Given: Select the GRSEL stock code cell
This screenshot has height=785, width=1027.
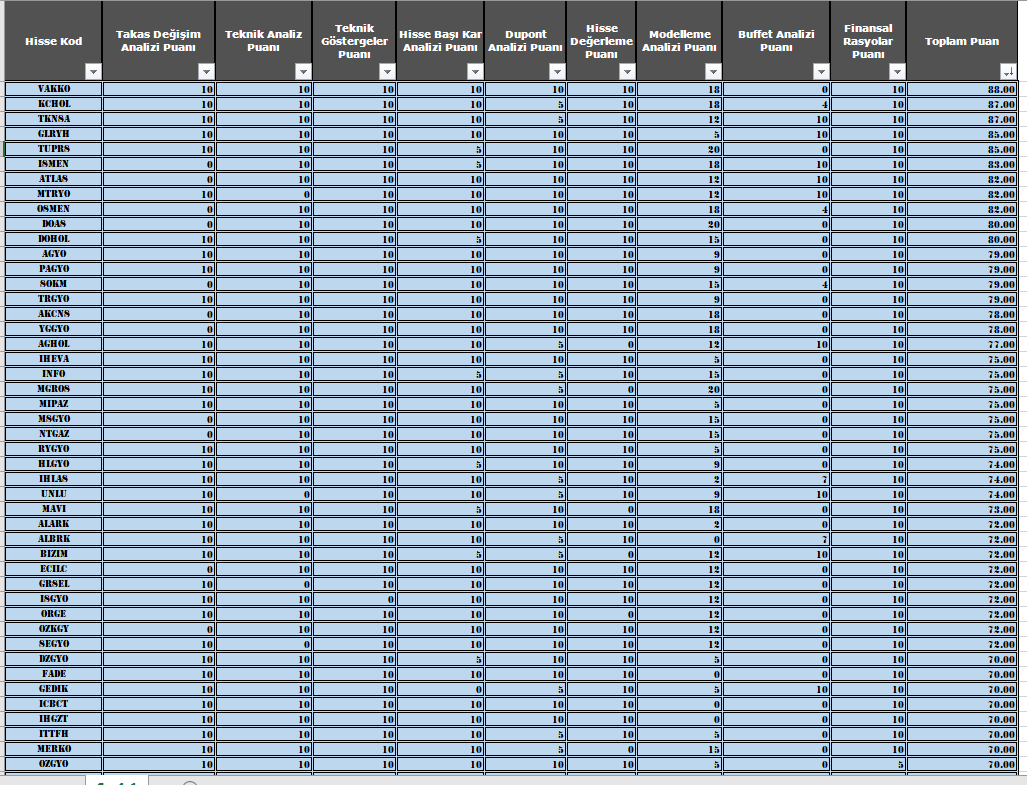Looking at the screenshot, I should [54, 584].
